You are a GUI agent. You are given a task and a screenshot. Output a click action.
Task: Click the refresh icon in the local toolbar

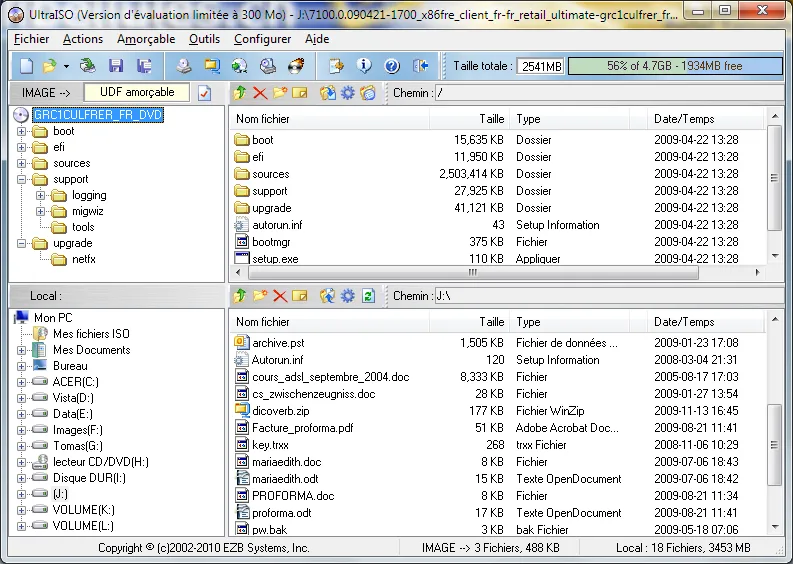point(368,296)
